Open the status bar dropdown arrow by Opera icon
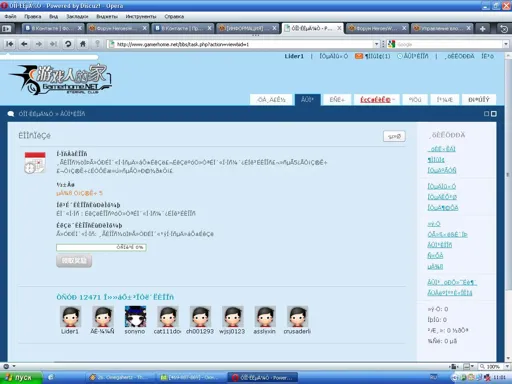This screenshot has height=384, width=512. pyautogui.click(x=14, y=366)
